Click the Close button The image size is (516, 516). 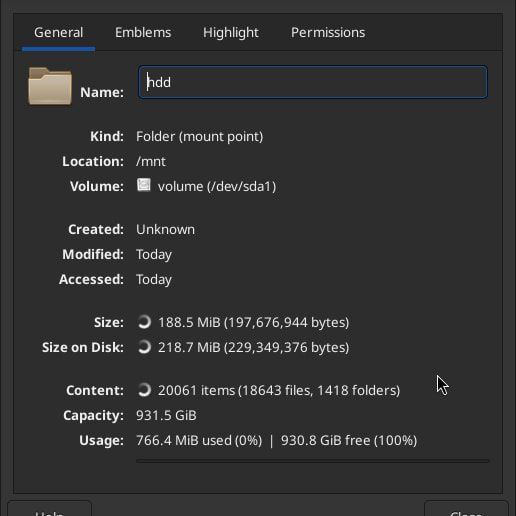[x=466, y=509]
